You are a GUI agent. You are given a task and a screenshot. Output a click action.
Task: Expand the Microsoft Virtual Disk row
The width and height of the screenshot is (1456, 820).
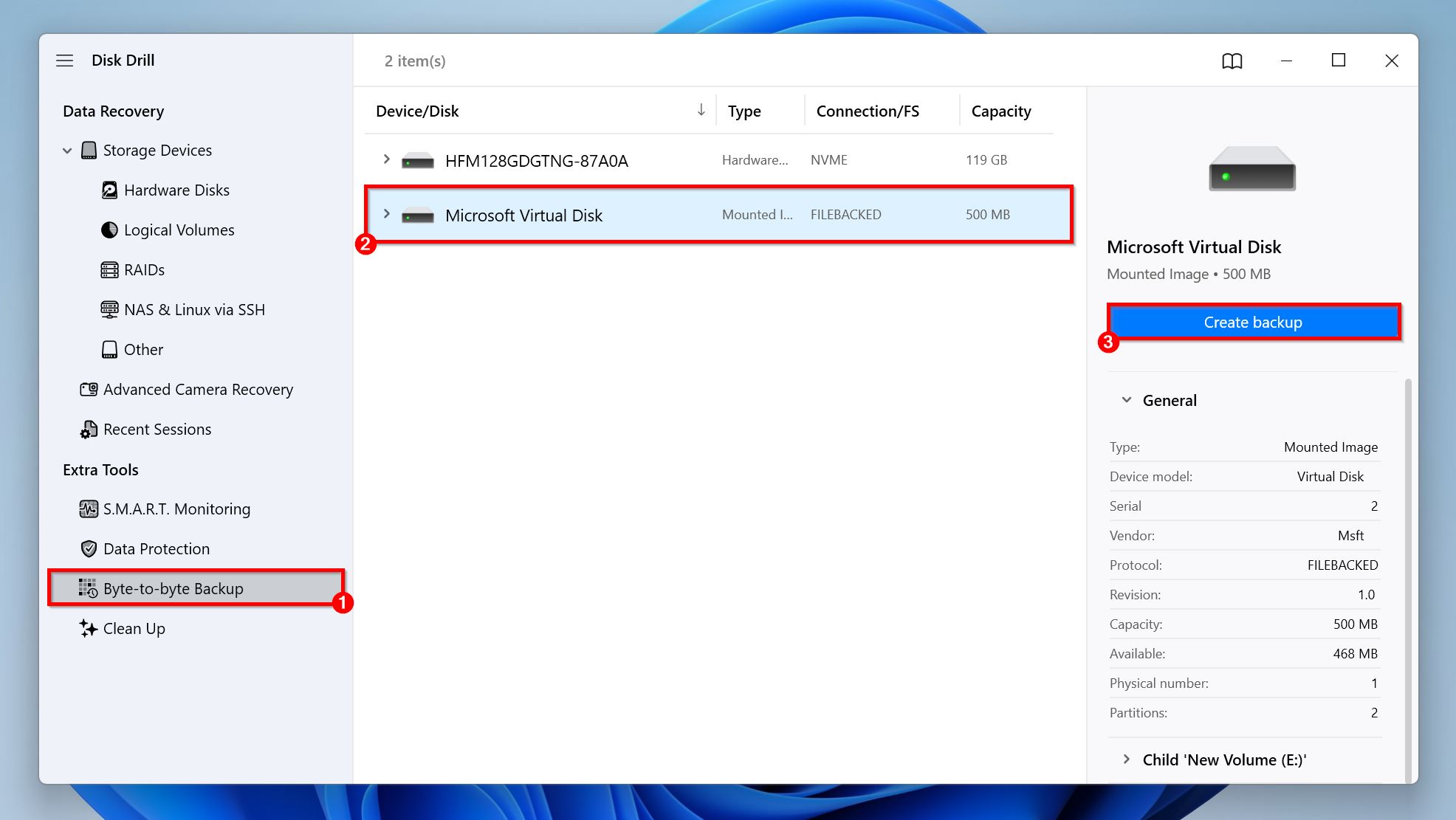click(386, 214)
